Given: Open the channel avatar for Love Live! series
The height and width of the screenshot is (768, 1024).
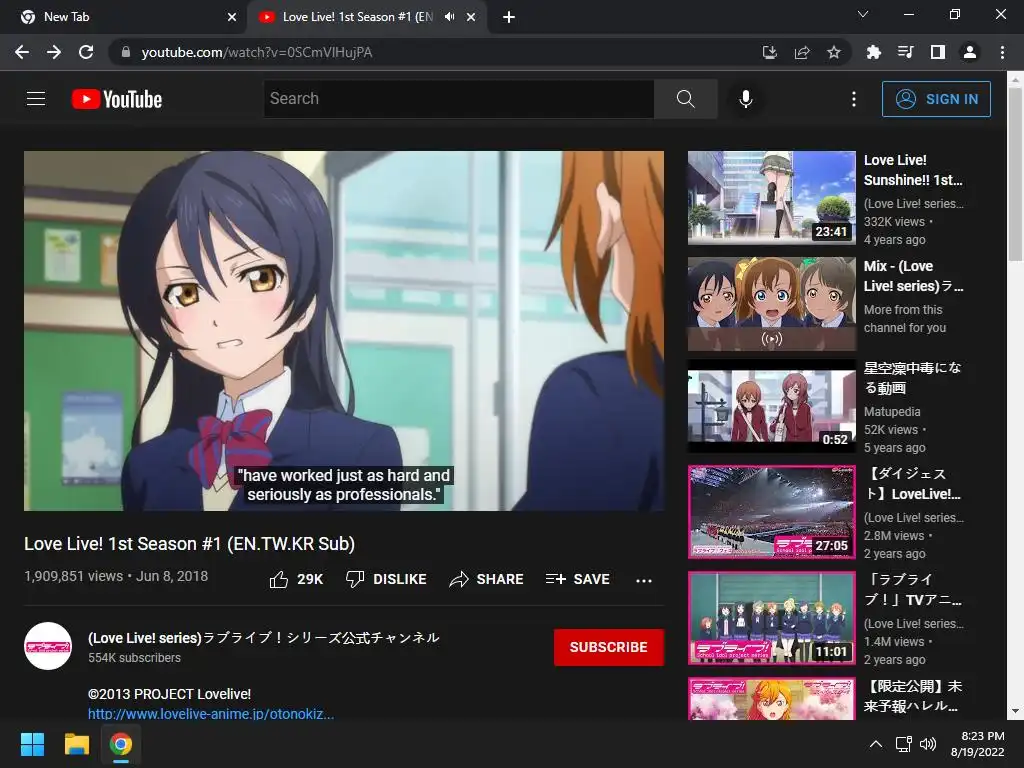Looking at the screenshot, I should [x=48, y=646].
